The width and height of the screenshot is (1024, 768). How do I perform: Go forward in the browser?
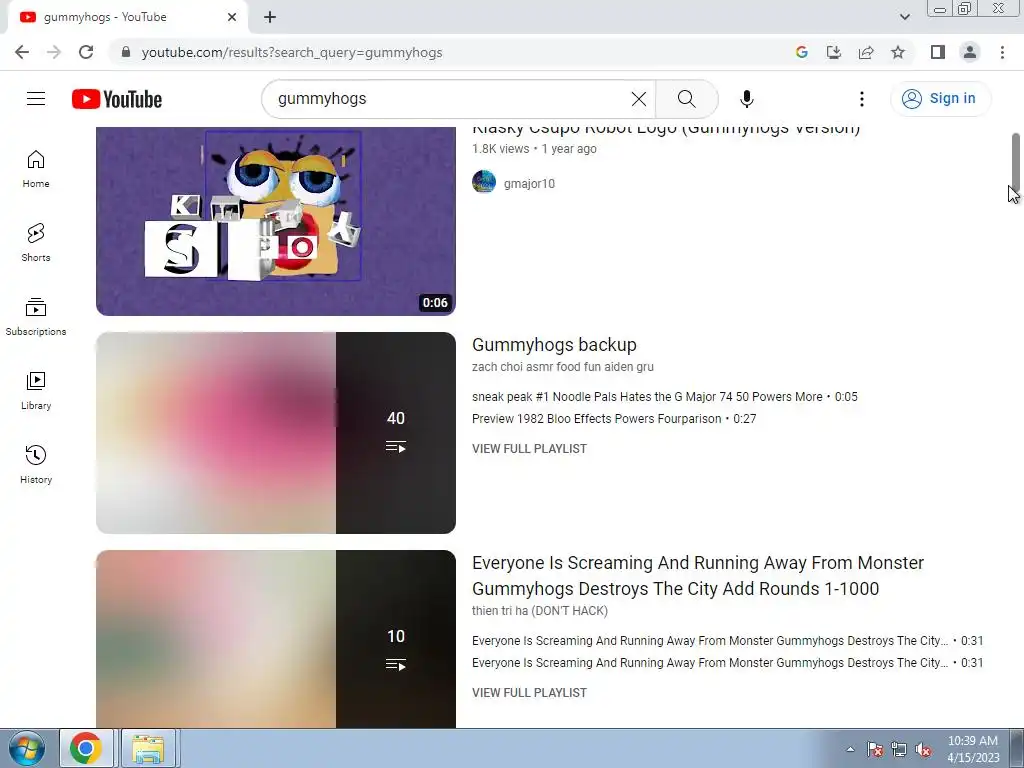[x=54, y=52]
